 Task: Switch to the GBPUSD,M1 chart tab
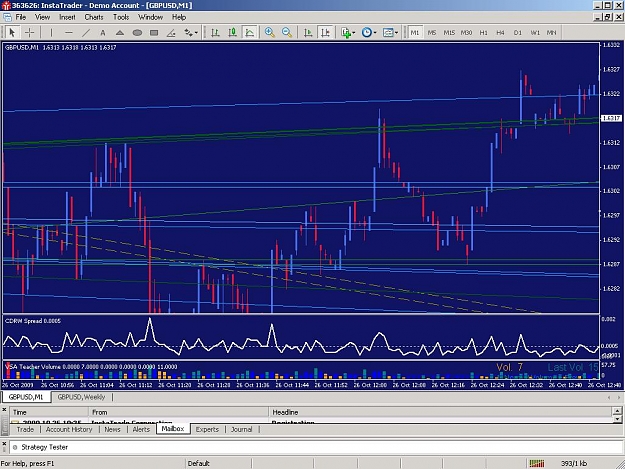pyautogui.click(x=26, y=397)
